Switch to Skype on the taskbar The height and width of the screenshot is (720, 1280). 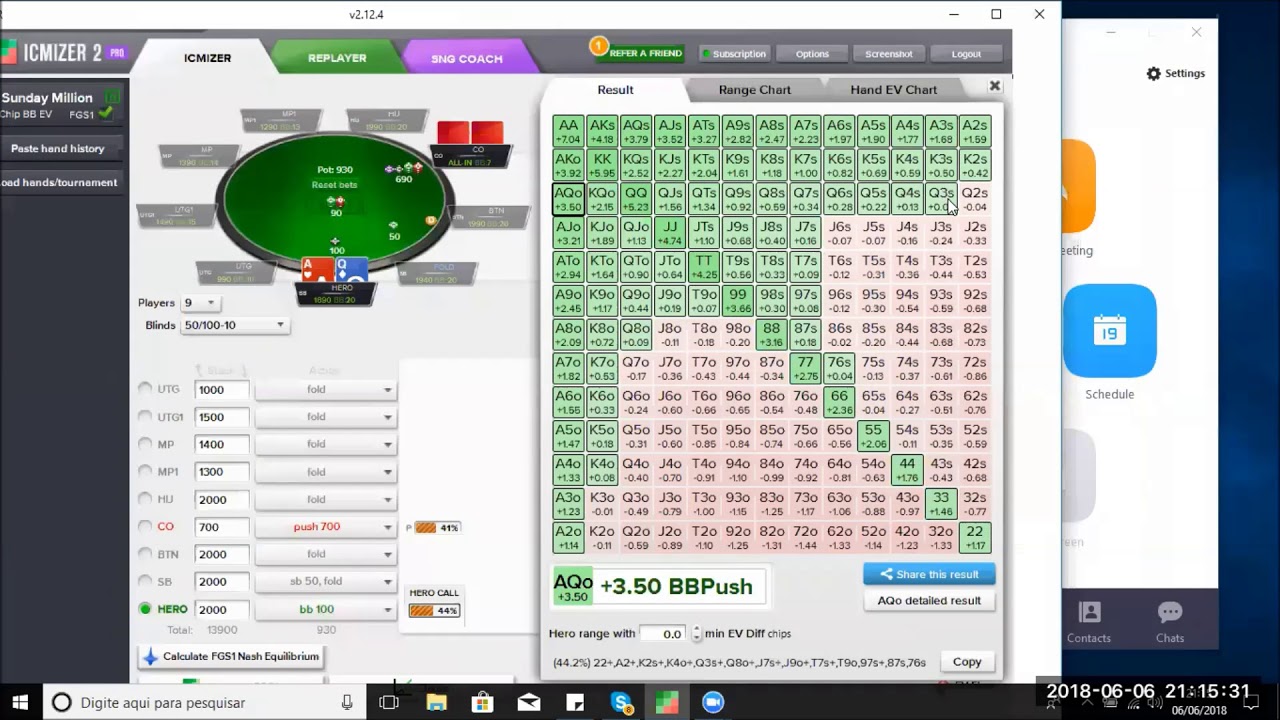[x=621, y=702]
